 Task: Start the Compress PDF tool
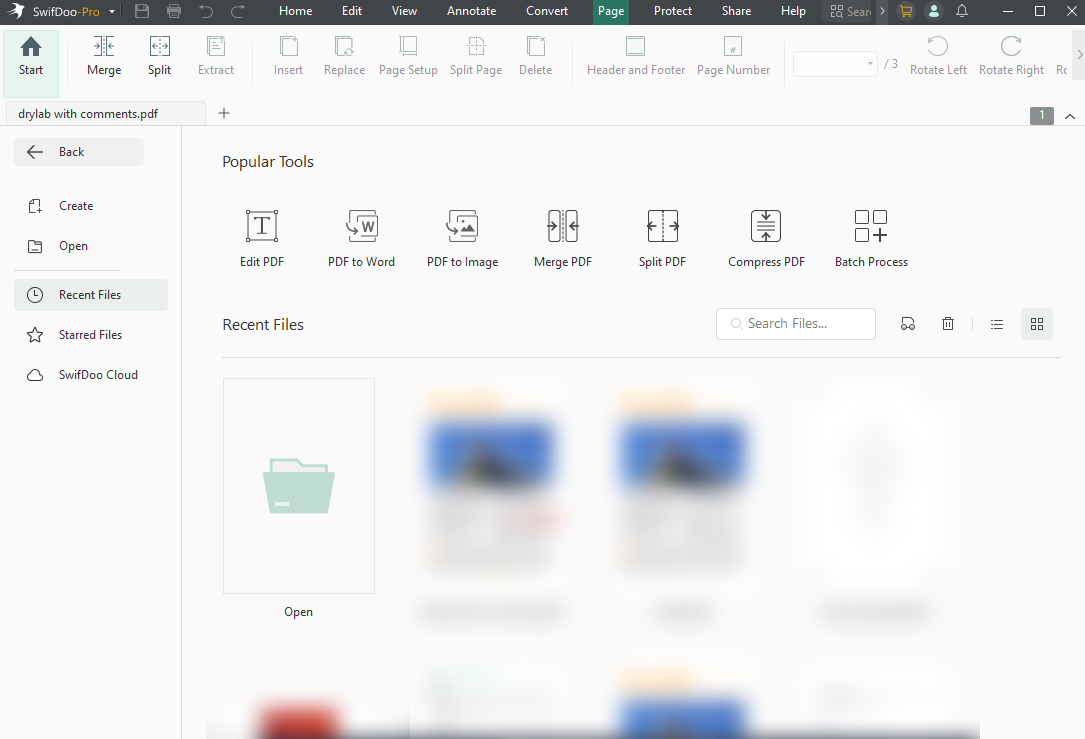click(x=766, y=237)
